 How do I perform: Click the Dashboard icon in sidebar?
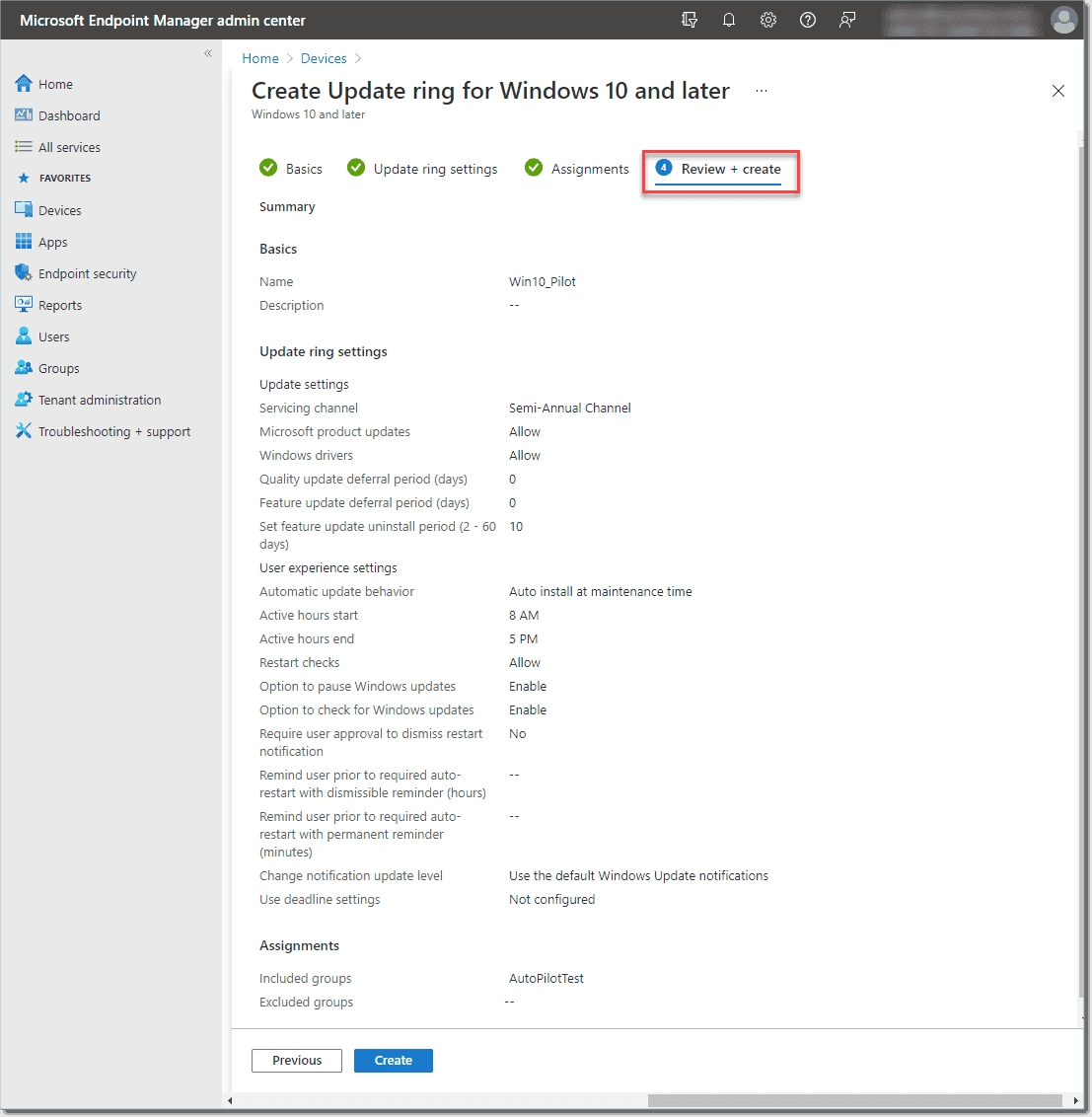[x=24, y=115]
